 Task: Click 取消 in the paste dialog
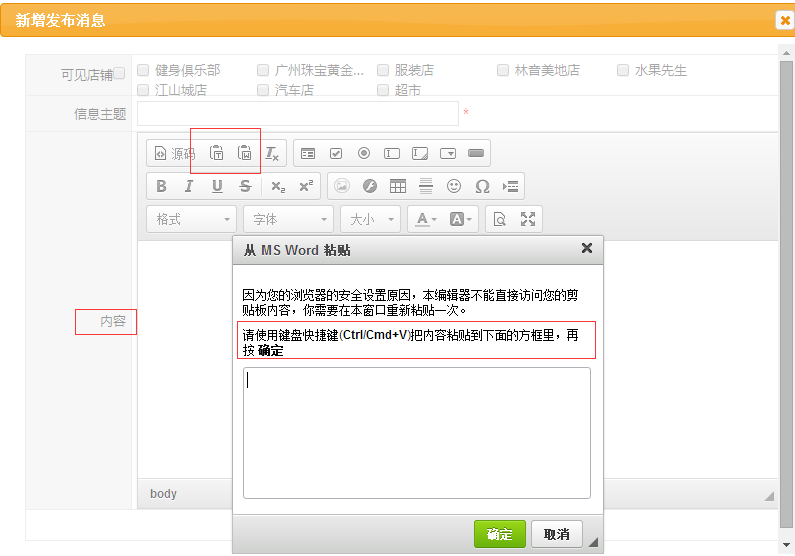(556, 534)
